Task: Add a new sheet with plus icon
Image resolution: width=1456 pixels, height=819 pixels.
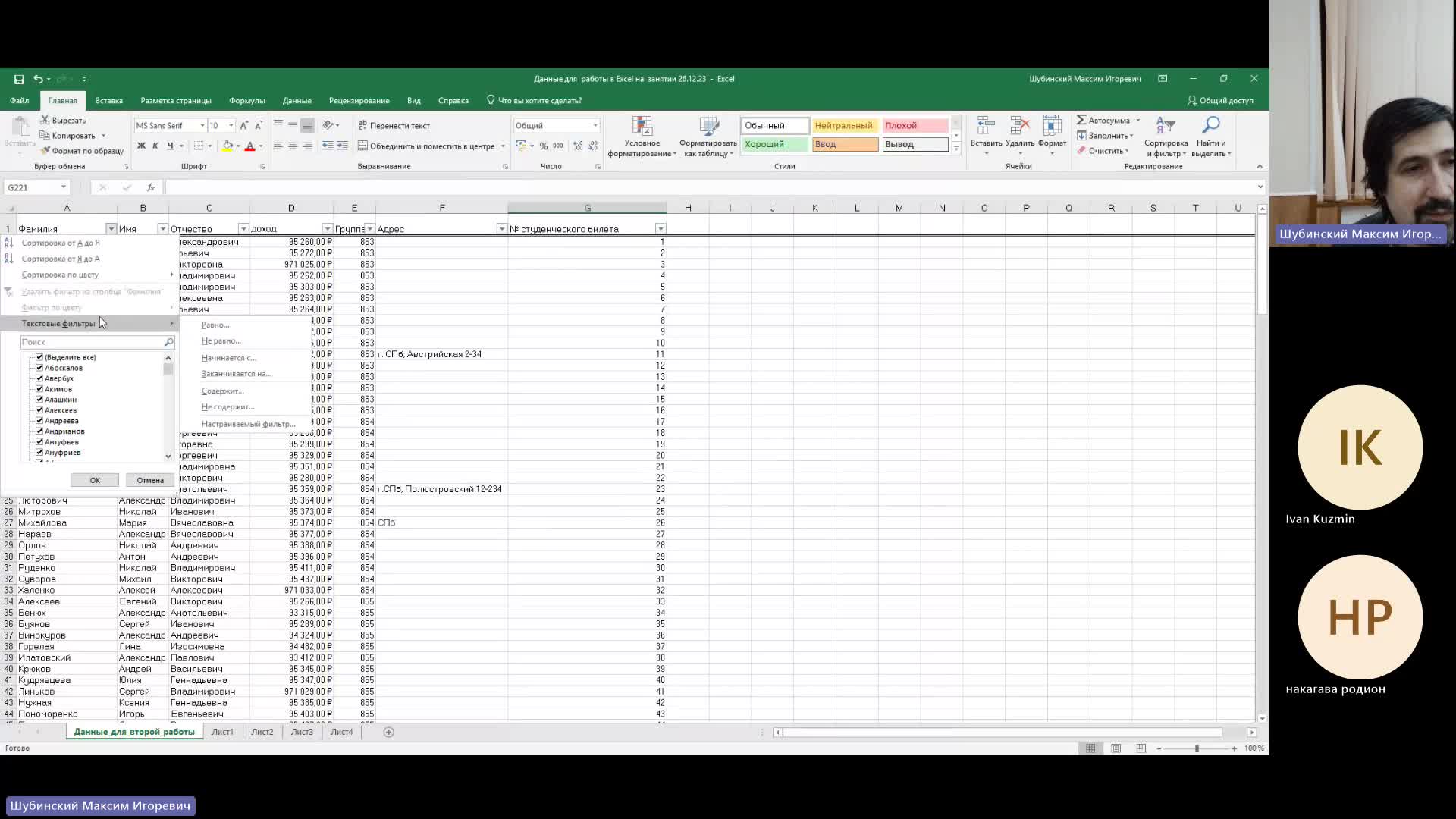Action: click(388, 732)
